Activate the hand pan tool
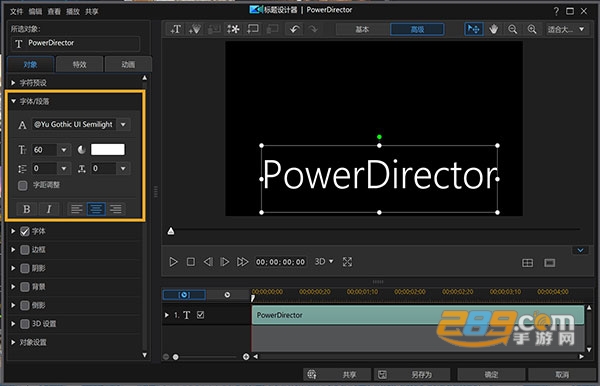 coord(493,29)
